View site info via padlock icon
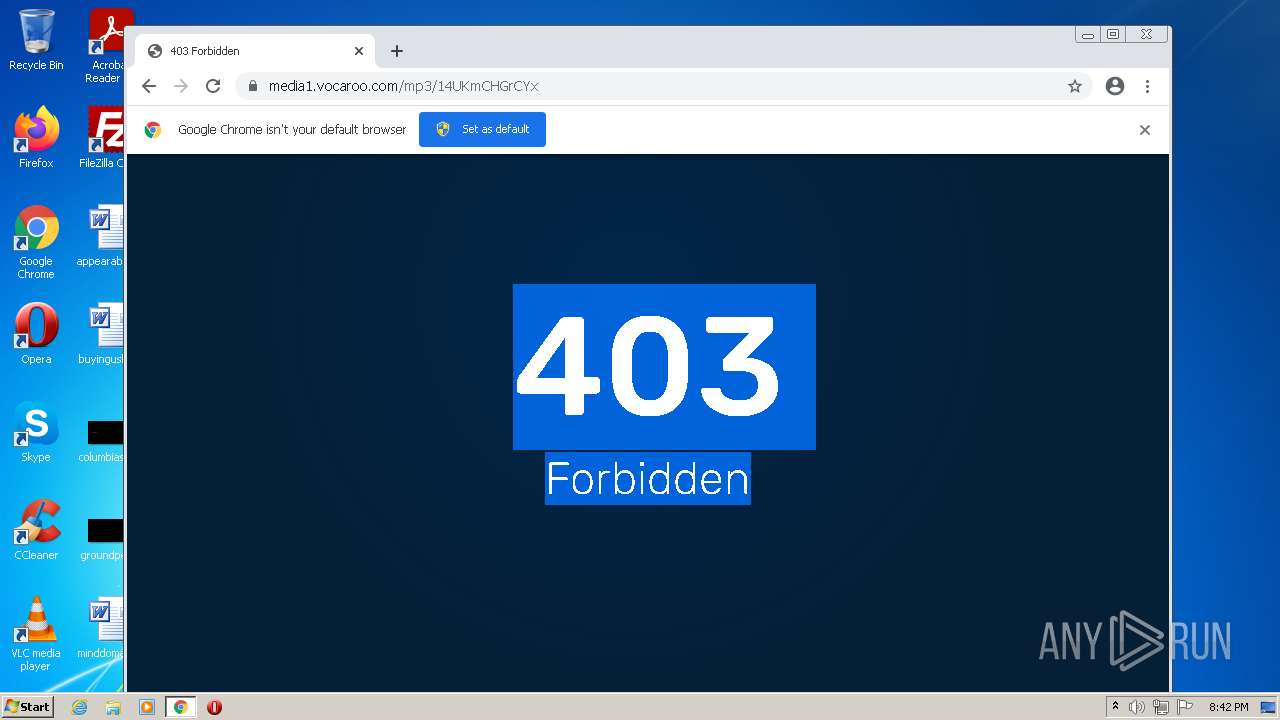This screenshot has width=1280, height=720. click(x=253, y=86)
